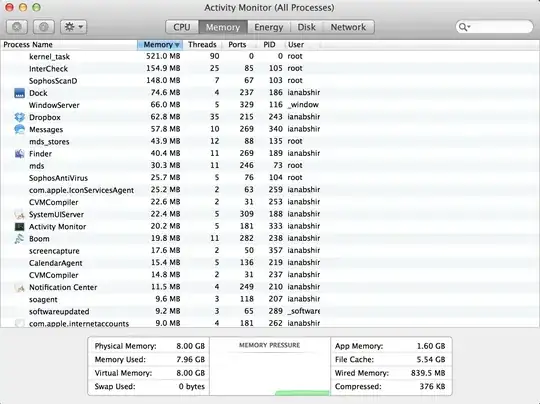The width and height of the screenshot is (540, 404).
Task: Toggle Memory column sort order
Action: (x=160, y=45)
